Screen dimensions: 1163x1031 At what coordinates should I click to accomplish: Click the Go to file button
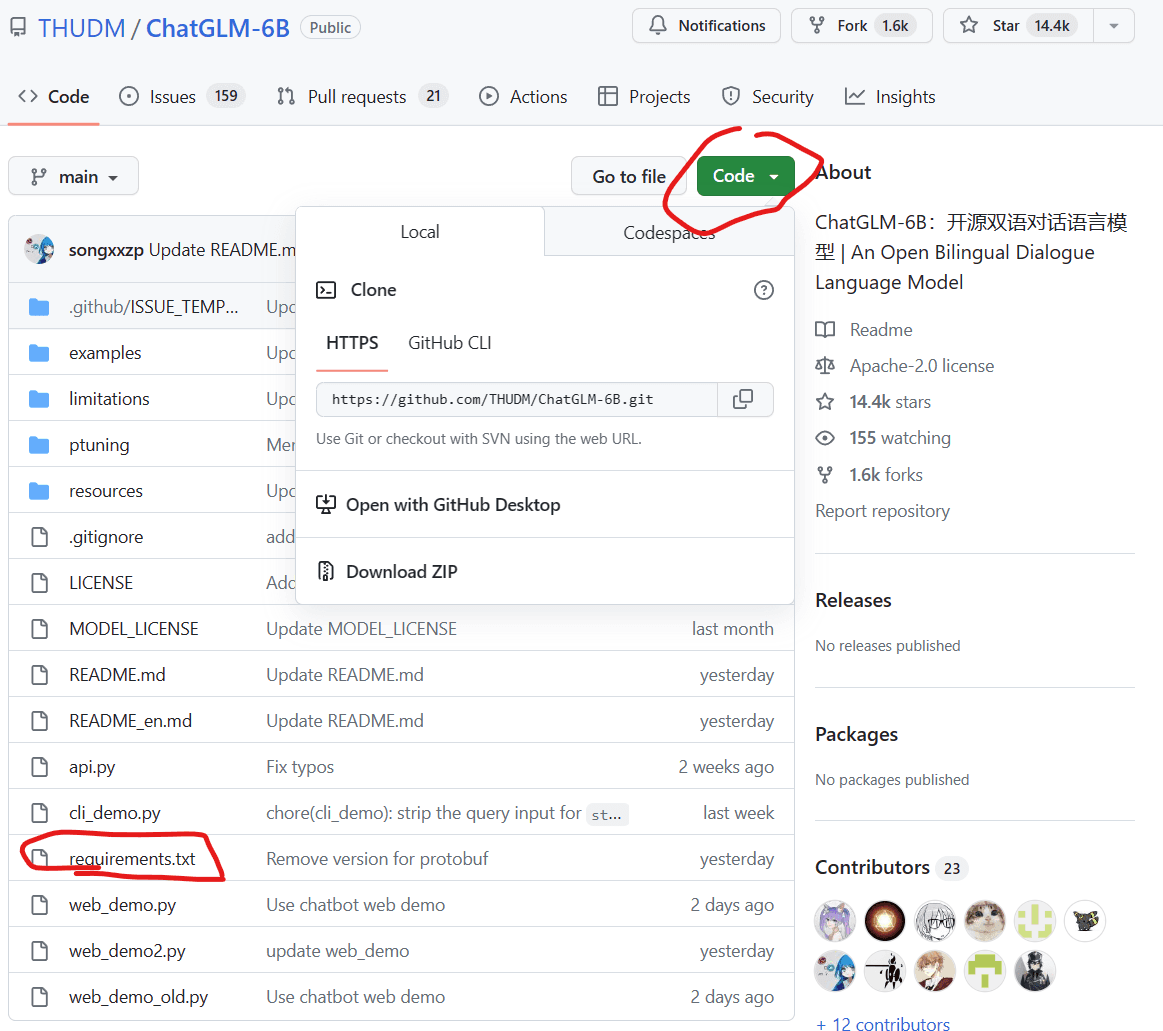coord(630,175)
